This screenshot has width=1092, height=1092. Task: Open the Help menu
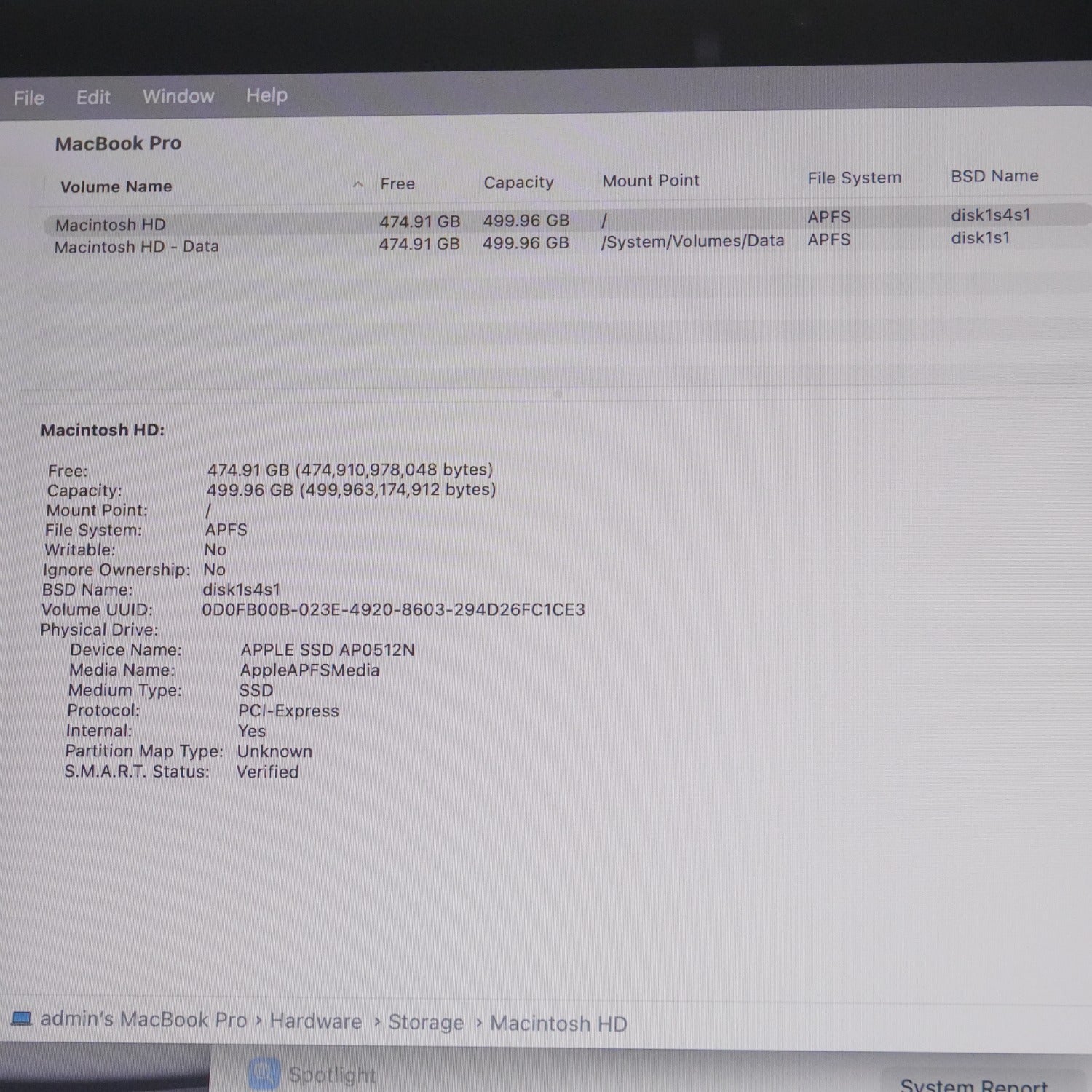[x=266, y=95]
